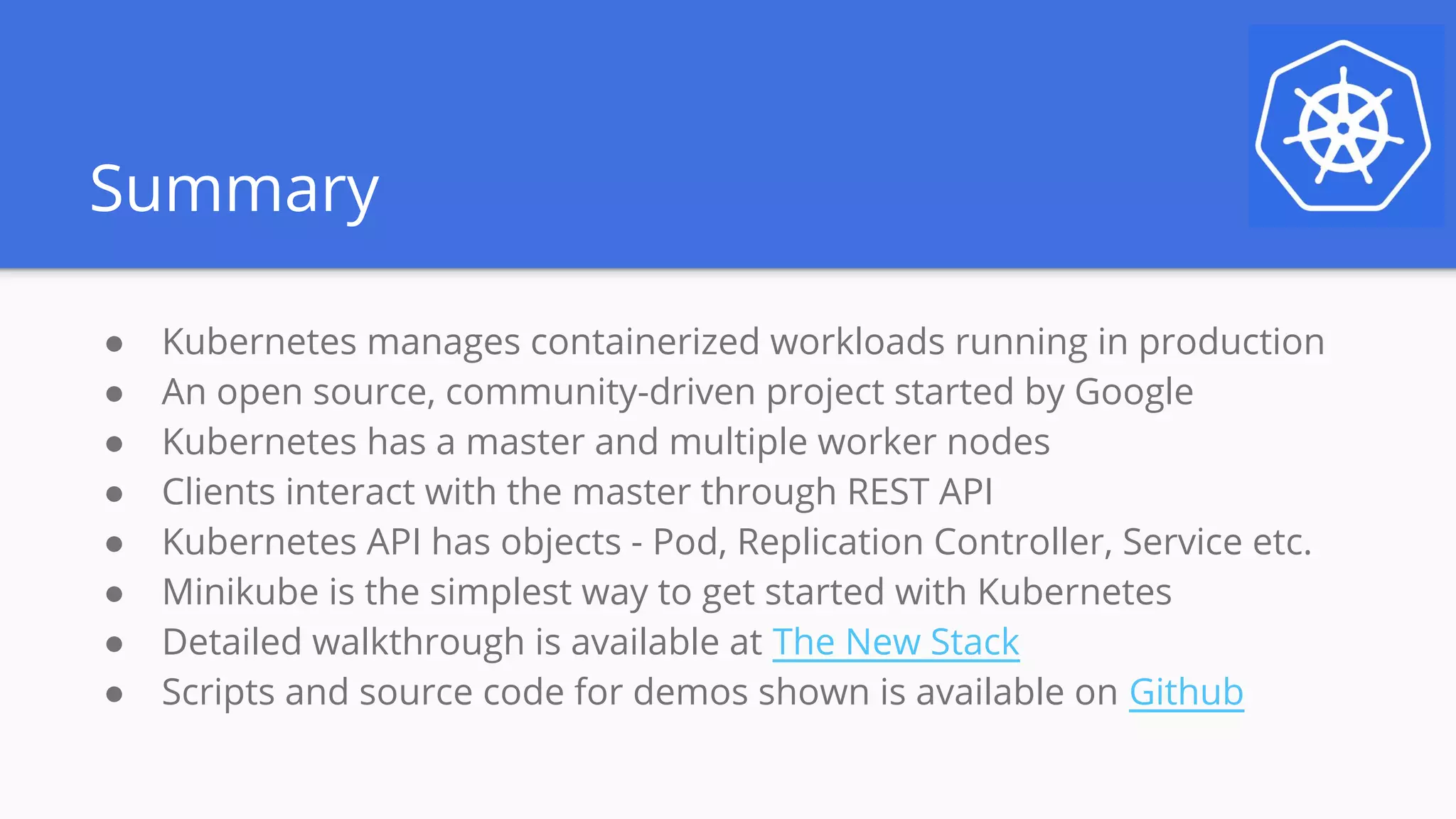1456x819 pixels.
Task: Click the Kubernetes helm wheel logo
Action: 1343,127
